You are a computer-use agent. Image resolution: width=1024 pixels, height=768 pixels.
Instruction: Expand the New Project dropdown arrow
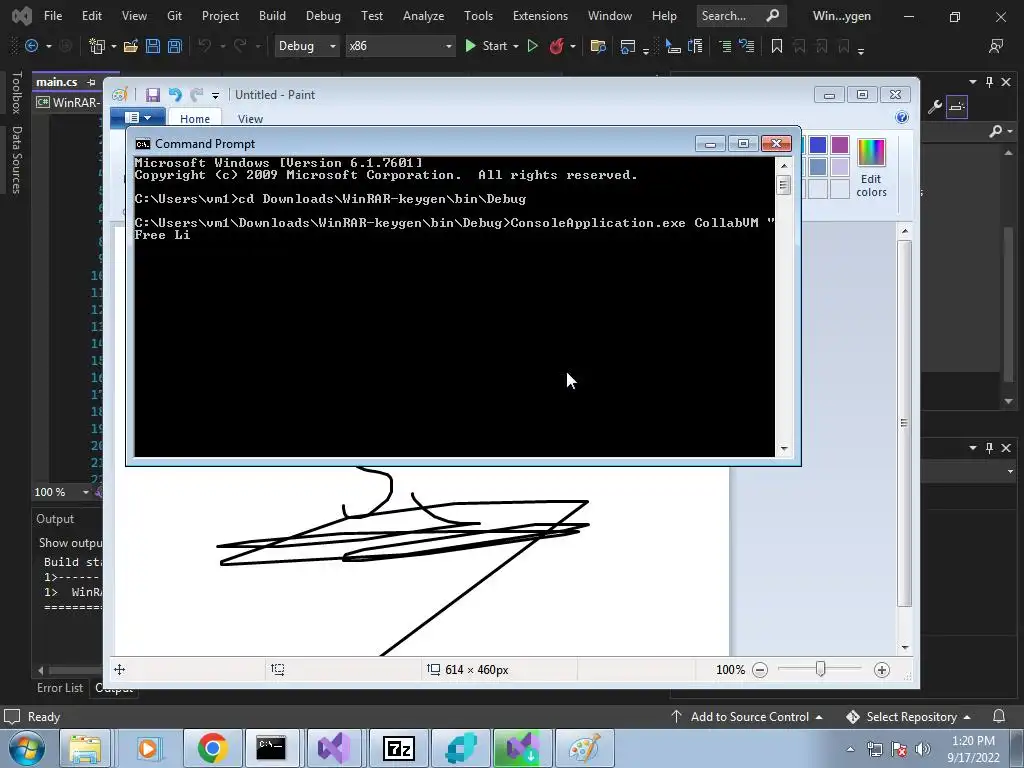(x=114, y=46)
